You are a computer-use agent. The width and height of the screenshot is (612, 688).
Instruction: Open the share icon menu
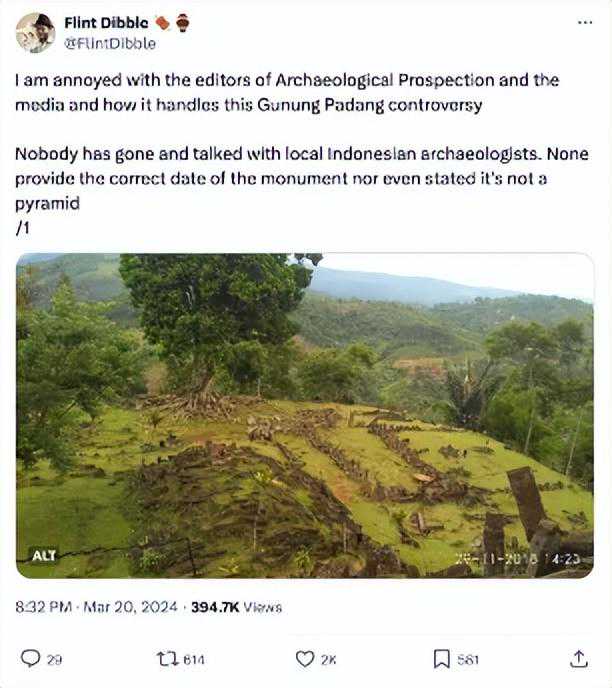pos(579,658)
